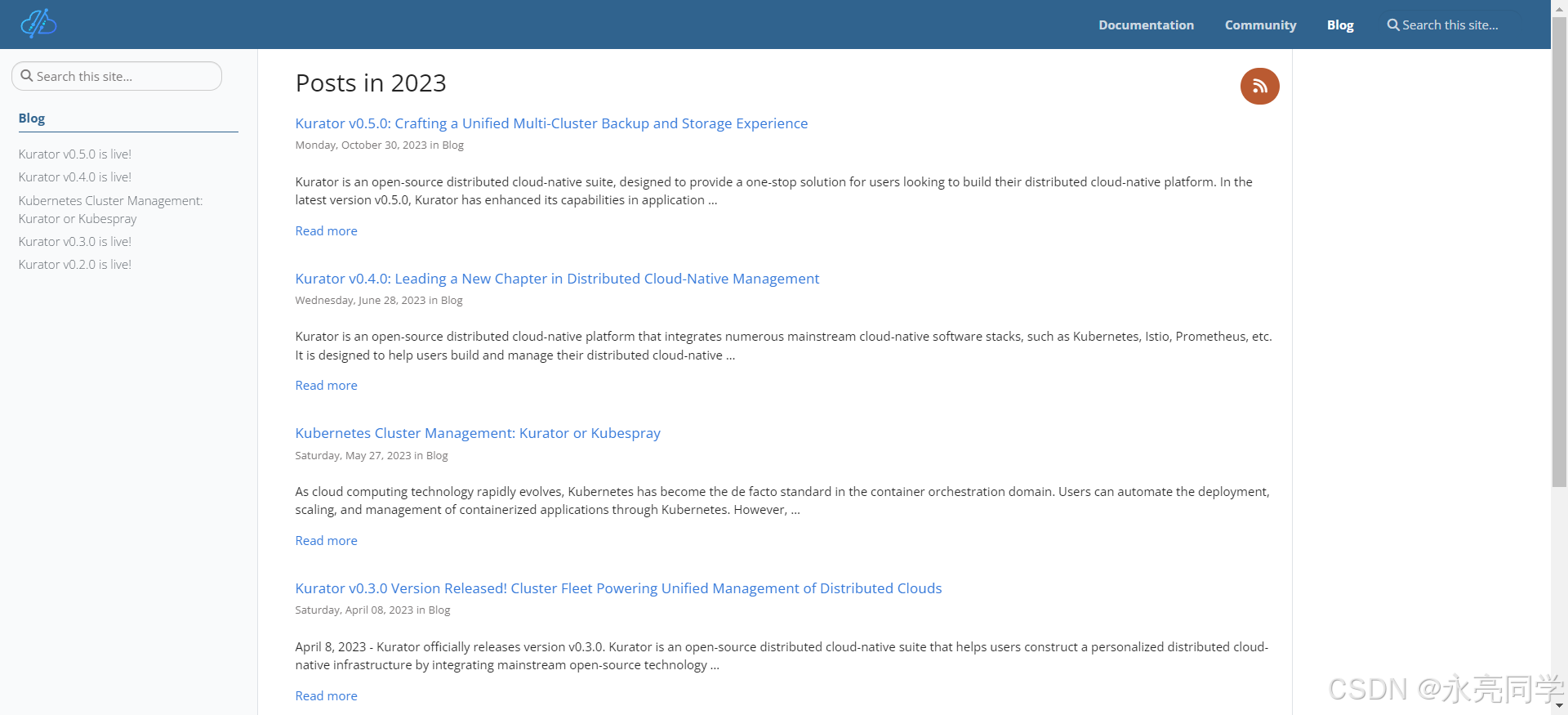This screenshot has height=715, width=1568.
Task: Click the scrollbar down arrow
Action: [1559, 706]
